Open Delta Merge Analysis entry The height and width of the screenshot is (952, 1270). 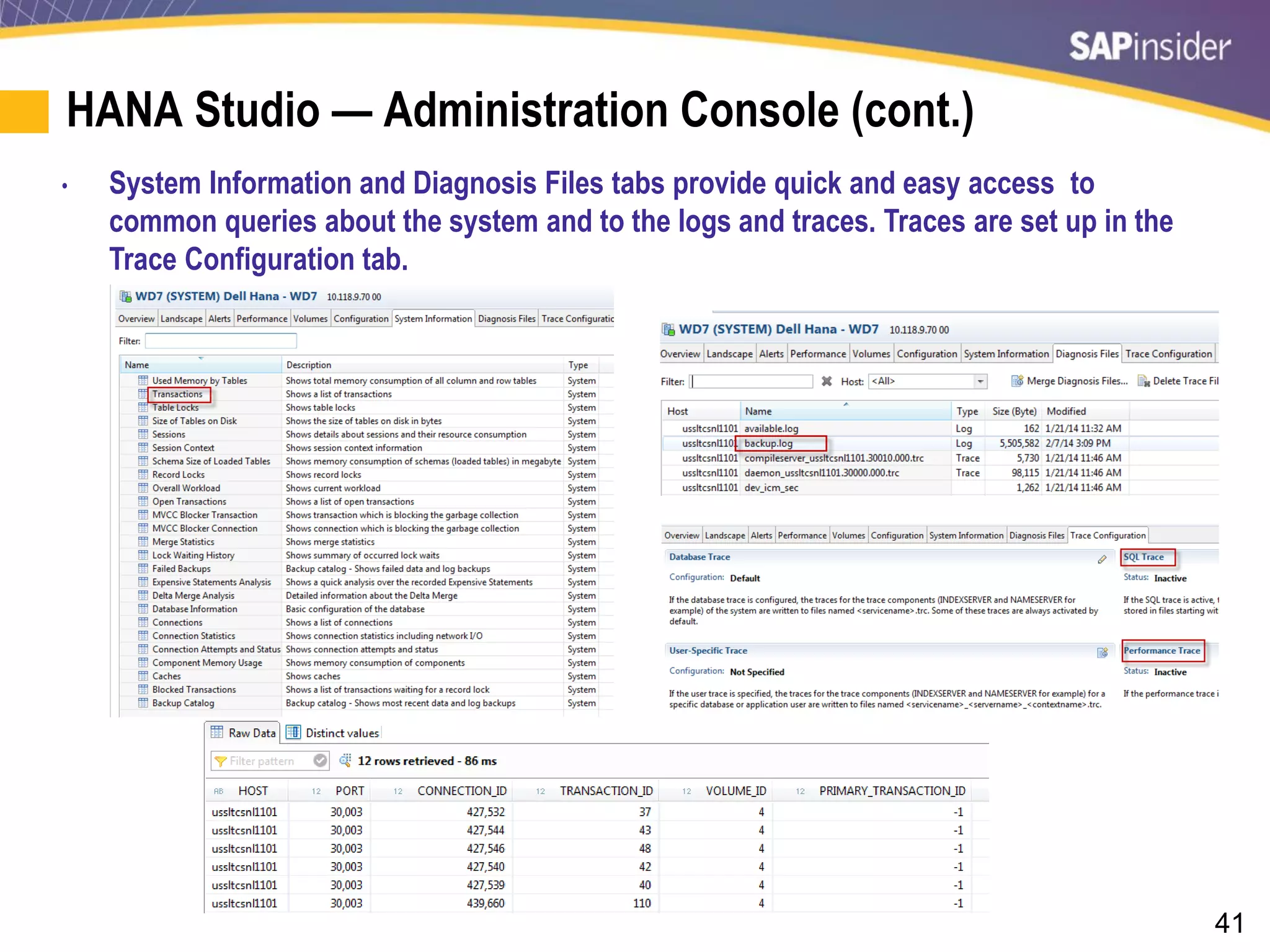(193, 596)
